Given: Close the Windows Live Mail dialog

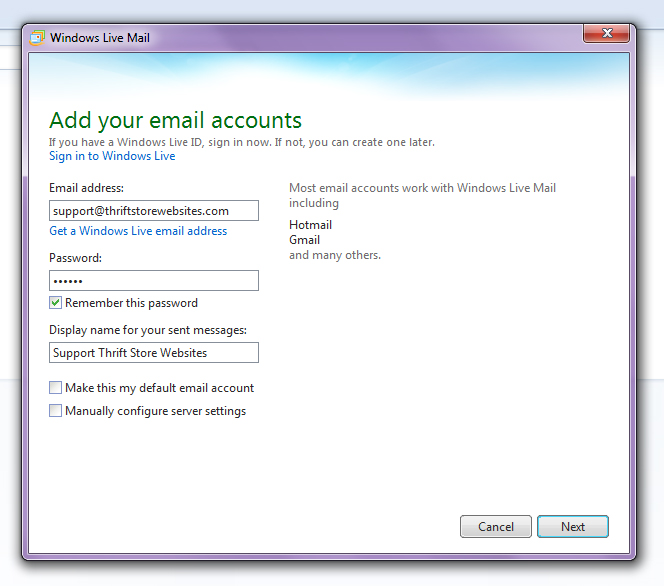Looking at the screenshot, I should [606, 33].
